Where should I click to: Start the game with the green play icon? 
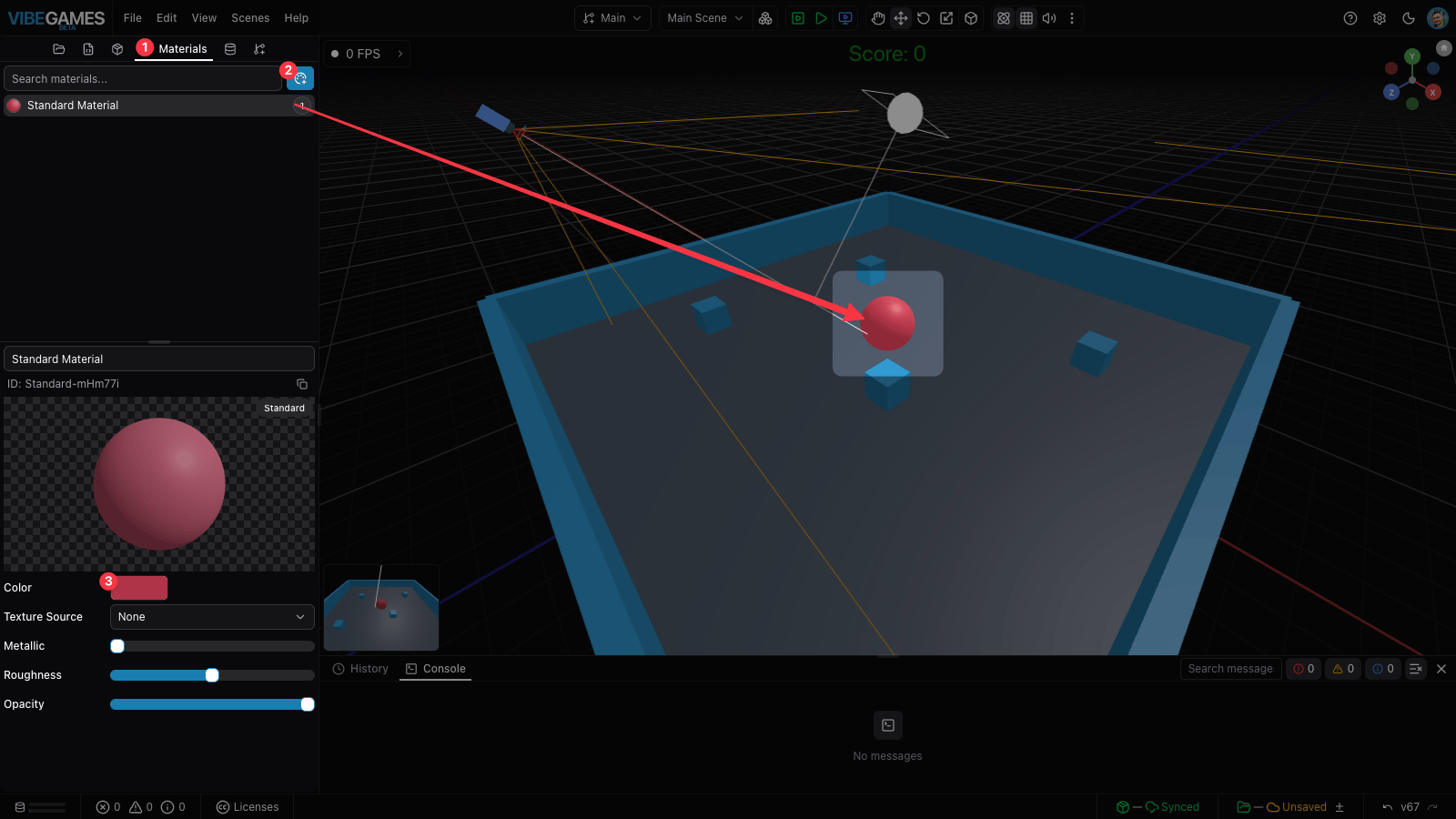click(x=822, y=18)
